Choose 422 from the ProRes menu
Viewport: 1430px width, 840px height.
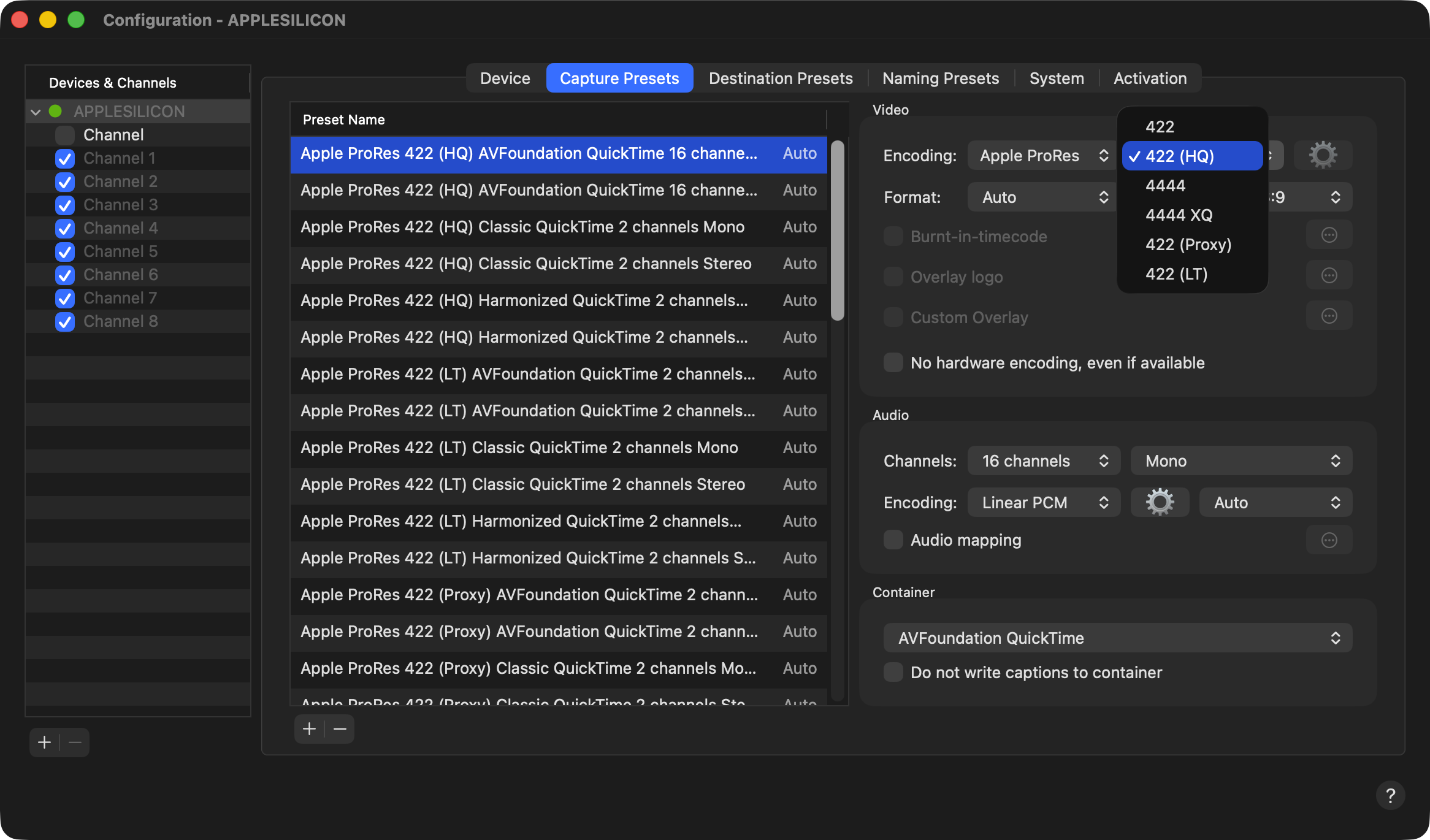(x=1193, y=126)
